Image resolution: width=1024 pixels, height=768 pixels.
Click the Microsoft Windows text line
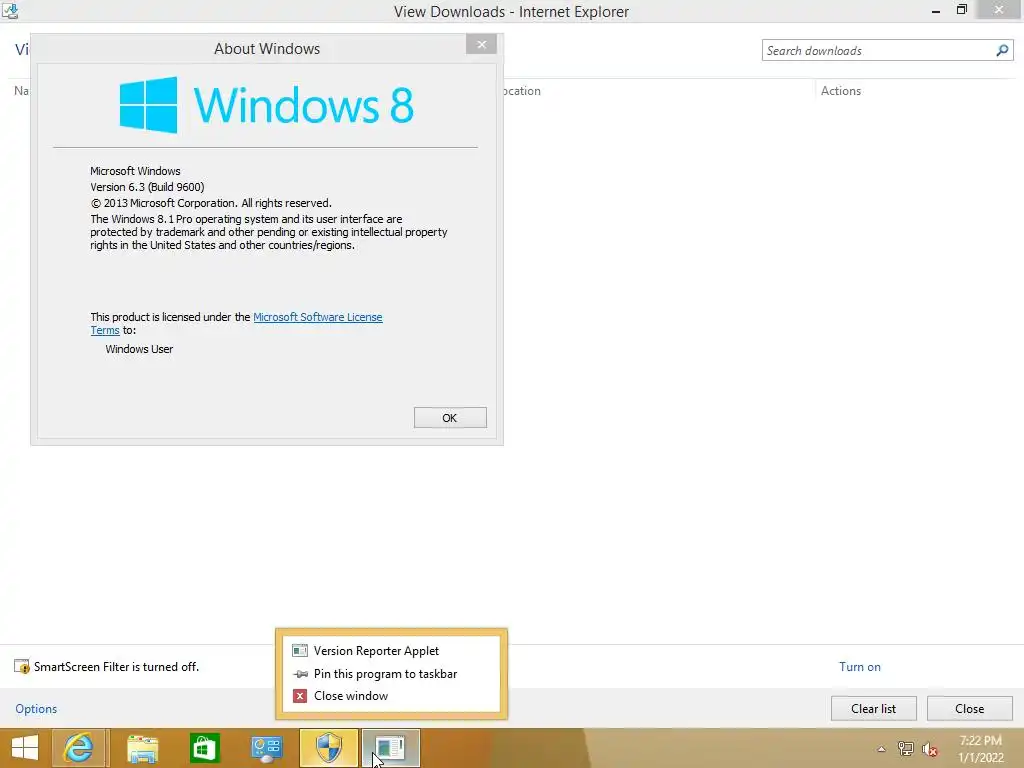tap(135, 171)
